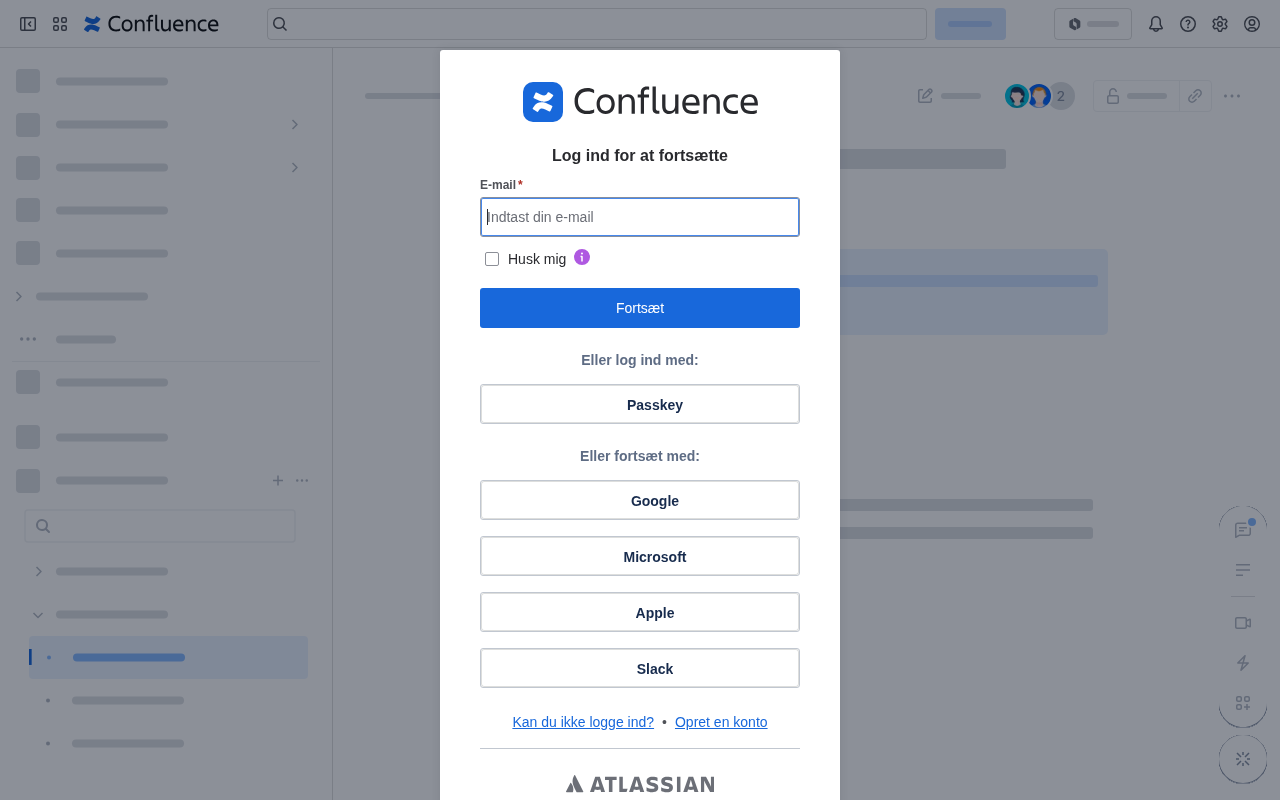The width and height of the screenshot is (1280, 800).
Task: Click the sidebar search field
Action: [160, 526]
